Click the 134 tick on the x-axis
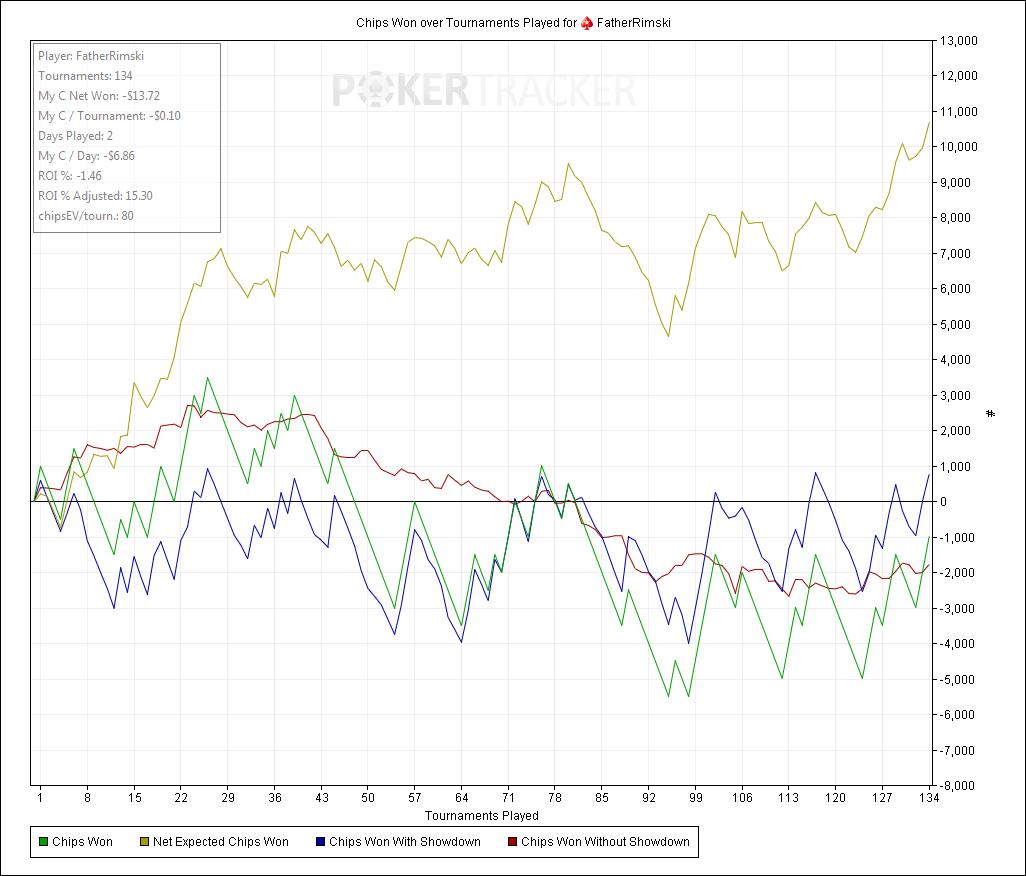 [x=929, y=798]
